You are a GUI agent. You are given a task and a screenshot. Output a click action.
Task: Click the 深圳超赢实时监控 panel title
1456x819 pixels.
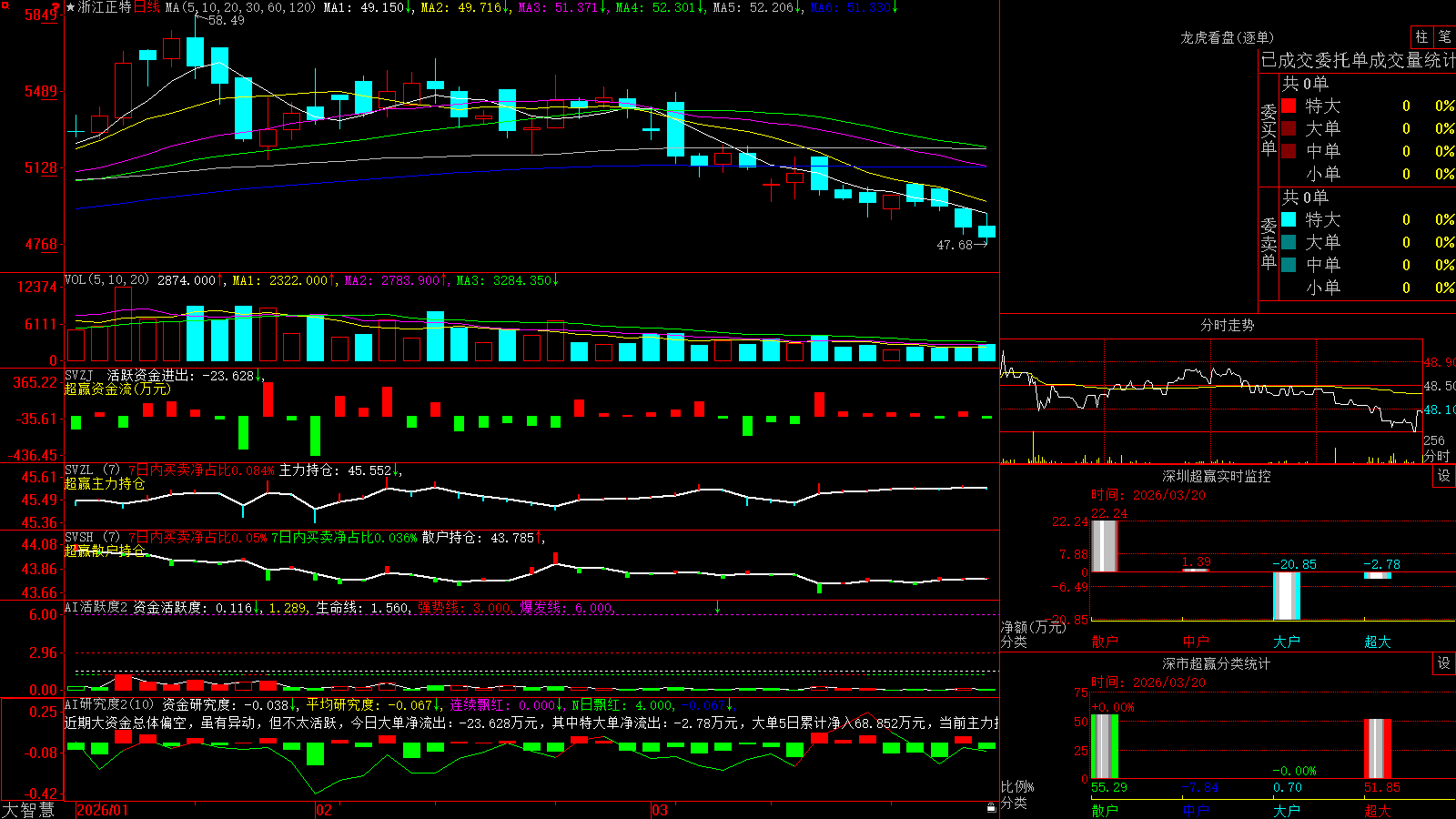[1217, 476]
